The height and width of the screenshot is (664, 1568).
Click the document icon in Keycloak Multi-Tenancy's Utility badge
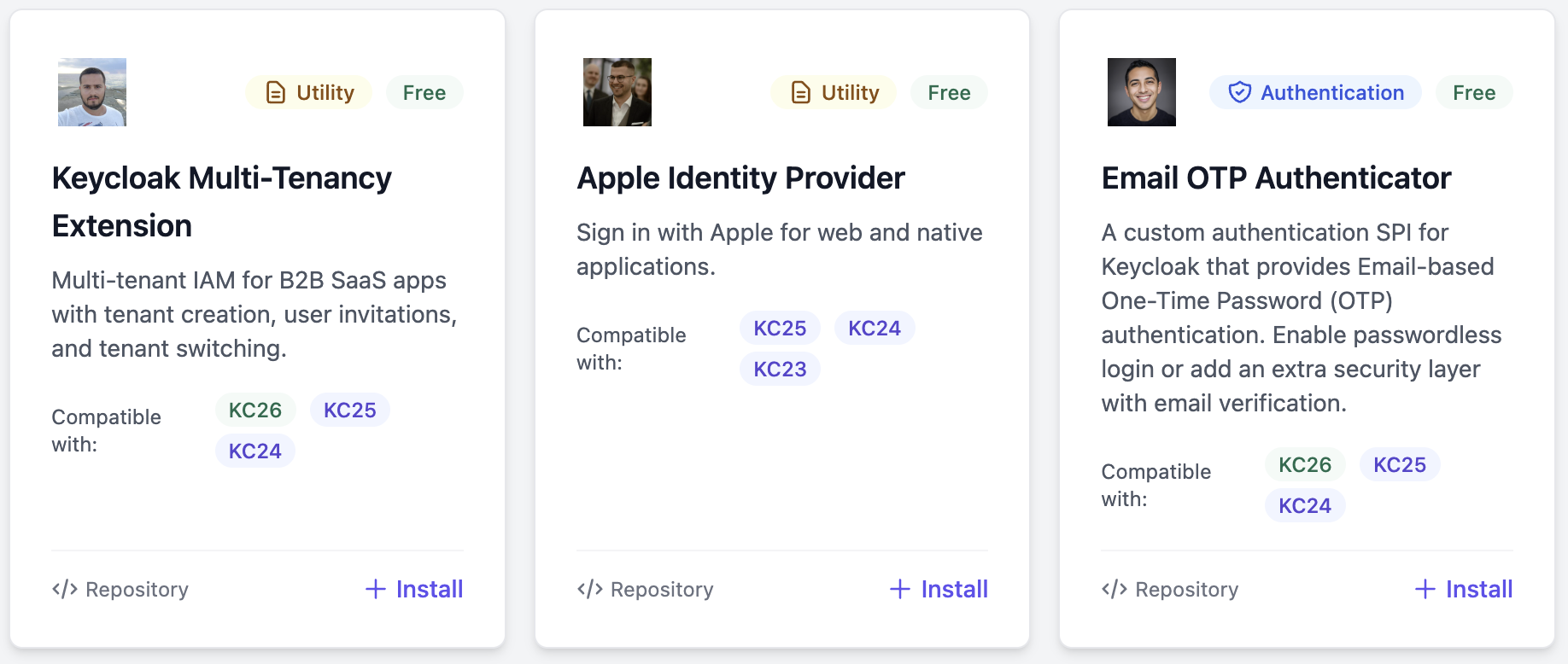[x=276, y=92]
